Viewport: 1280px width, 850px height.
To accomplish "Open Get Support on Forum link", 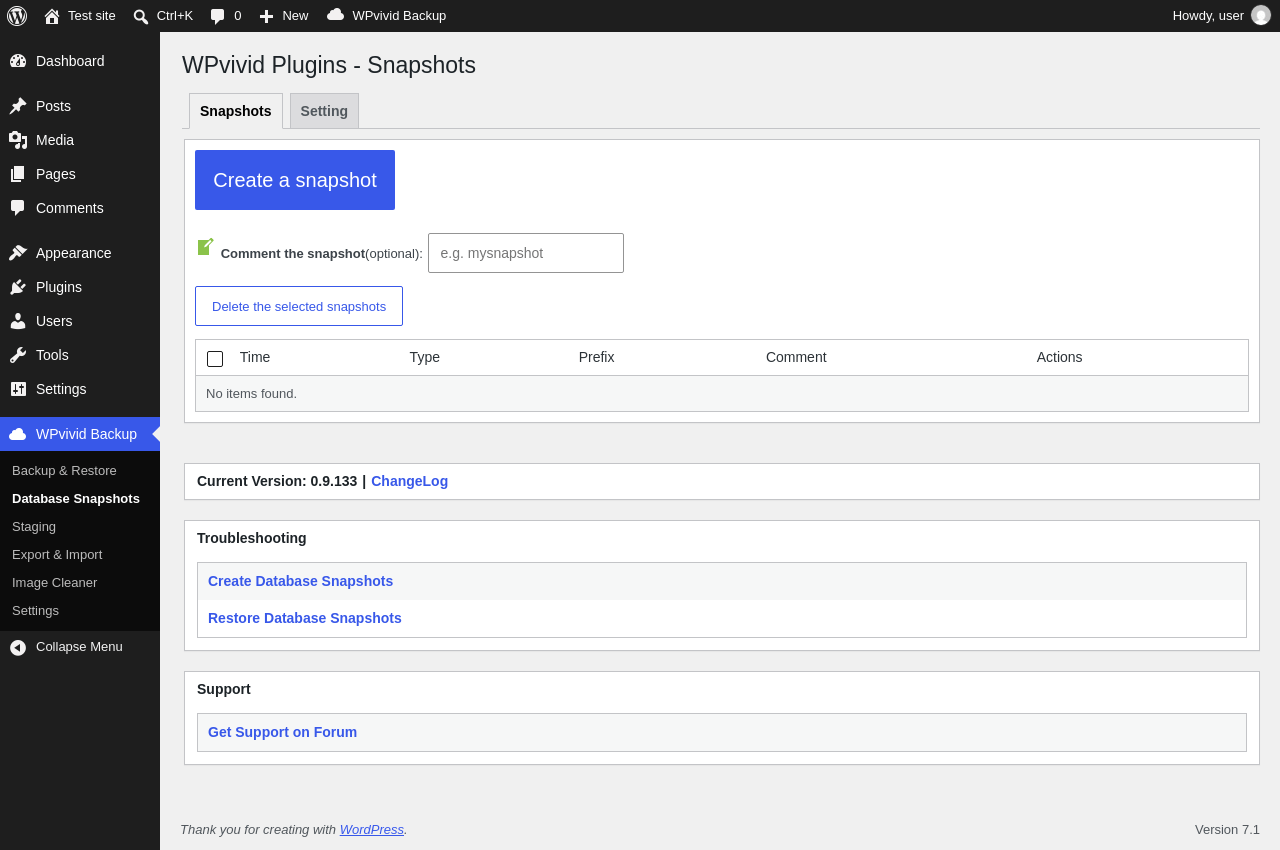I will [282, 732].
